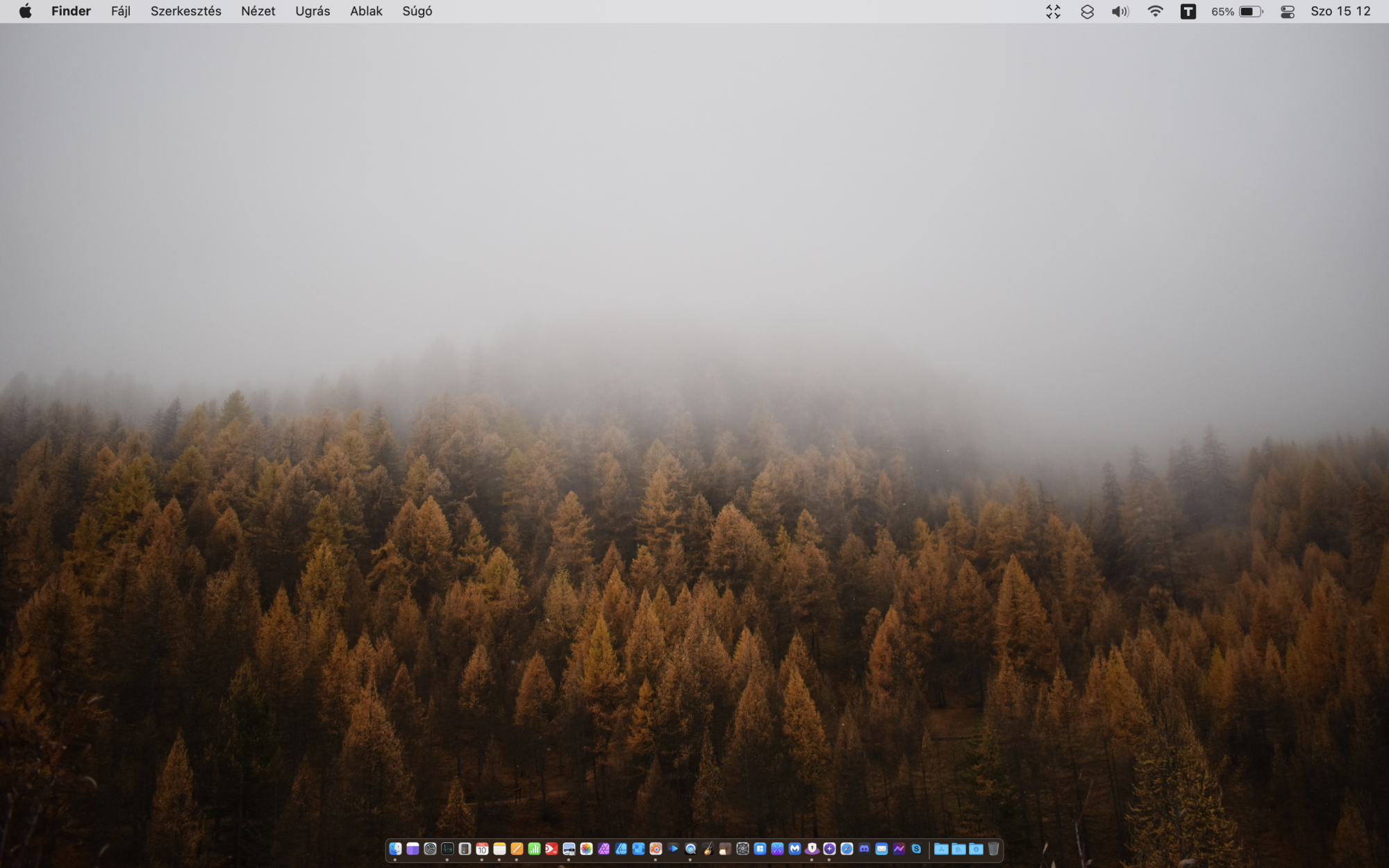Open the Trash in Dock
Viewport: 1389px width, 868px height.
click(993, 849)
